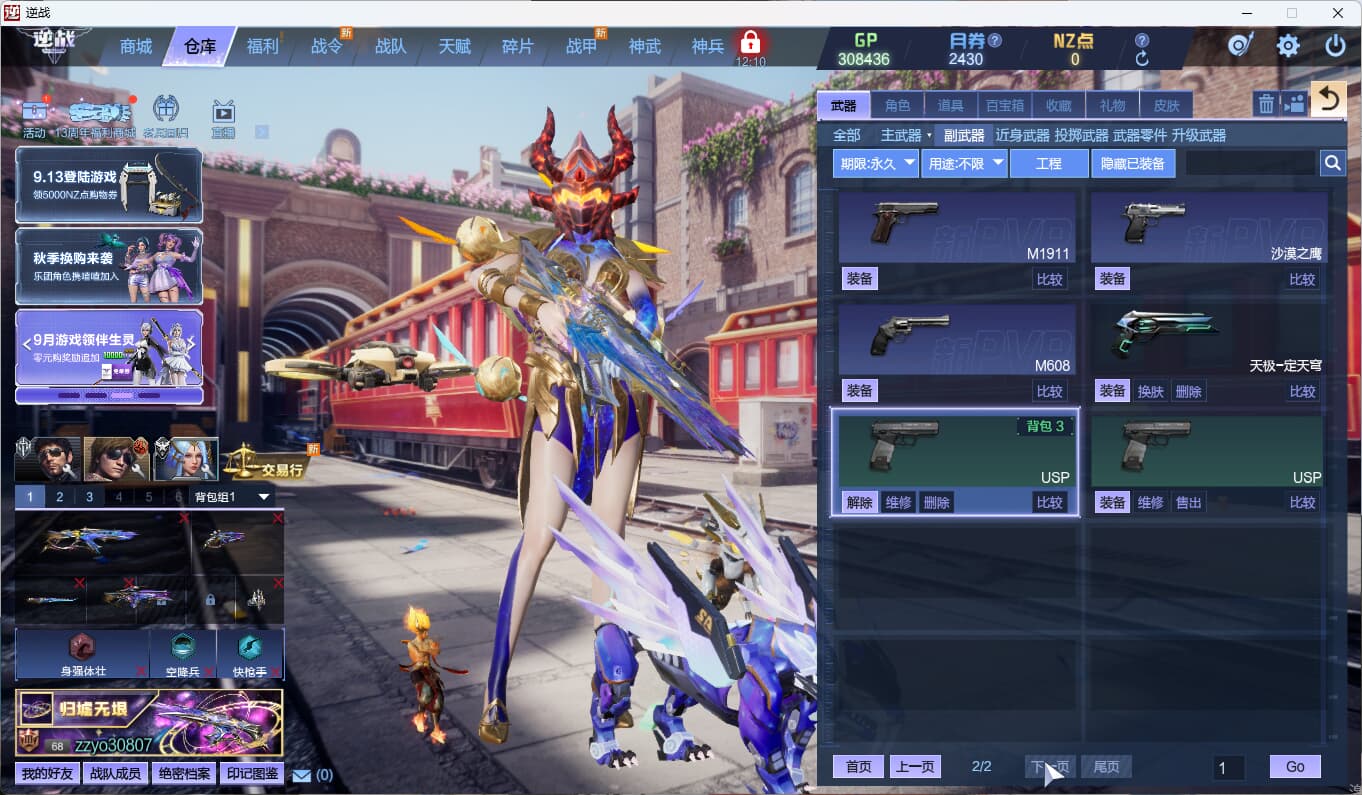Viewport: 1362px width, 795px height.
Task: Toggle the 工程 filter button
Action: pyautogui.click(x=1049, y=163)
